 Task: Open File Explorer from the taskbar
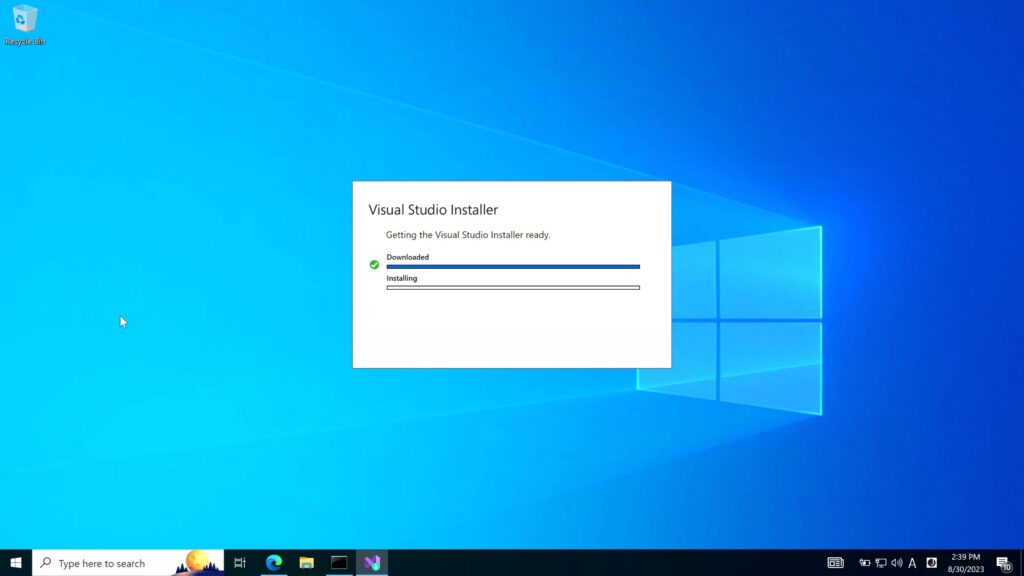coord(306,563)
